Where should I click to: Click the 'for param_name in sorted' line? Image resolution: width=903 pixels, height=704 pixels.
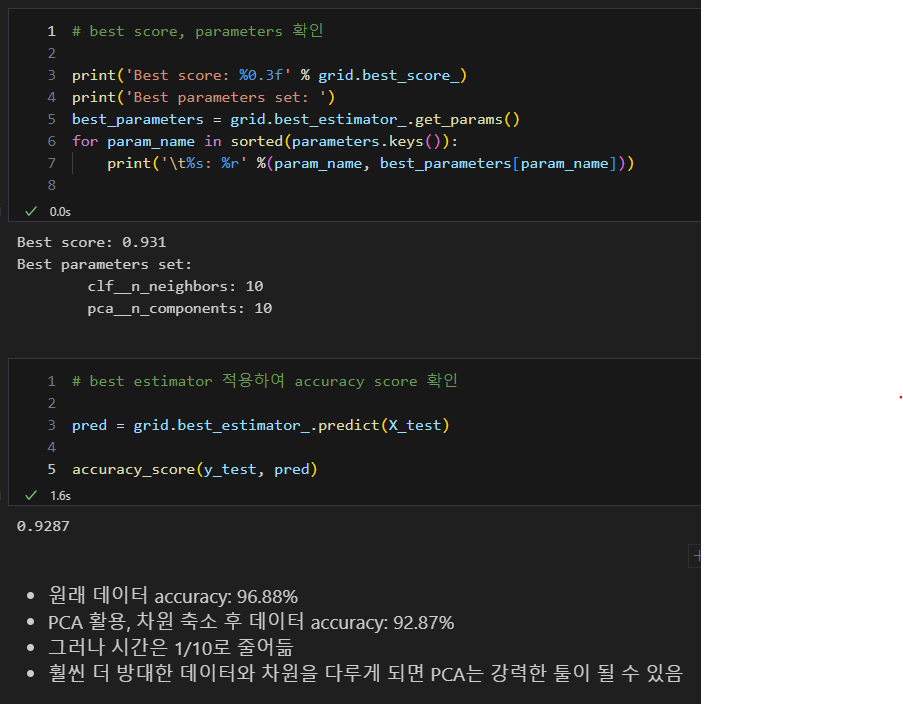click(x=265, y=141)
